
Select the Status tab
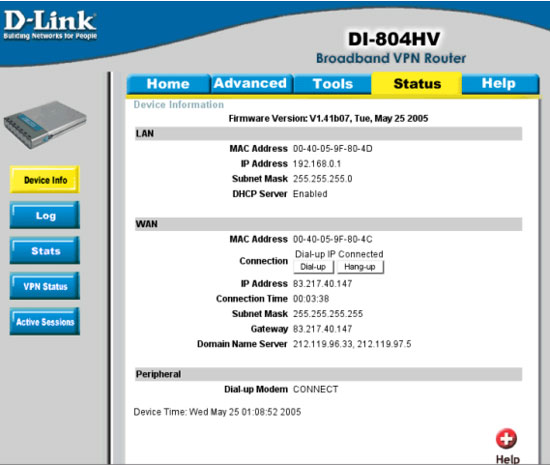tap(417, 83)
